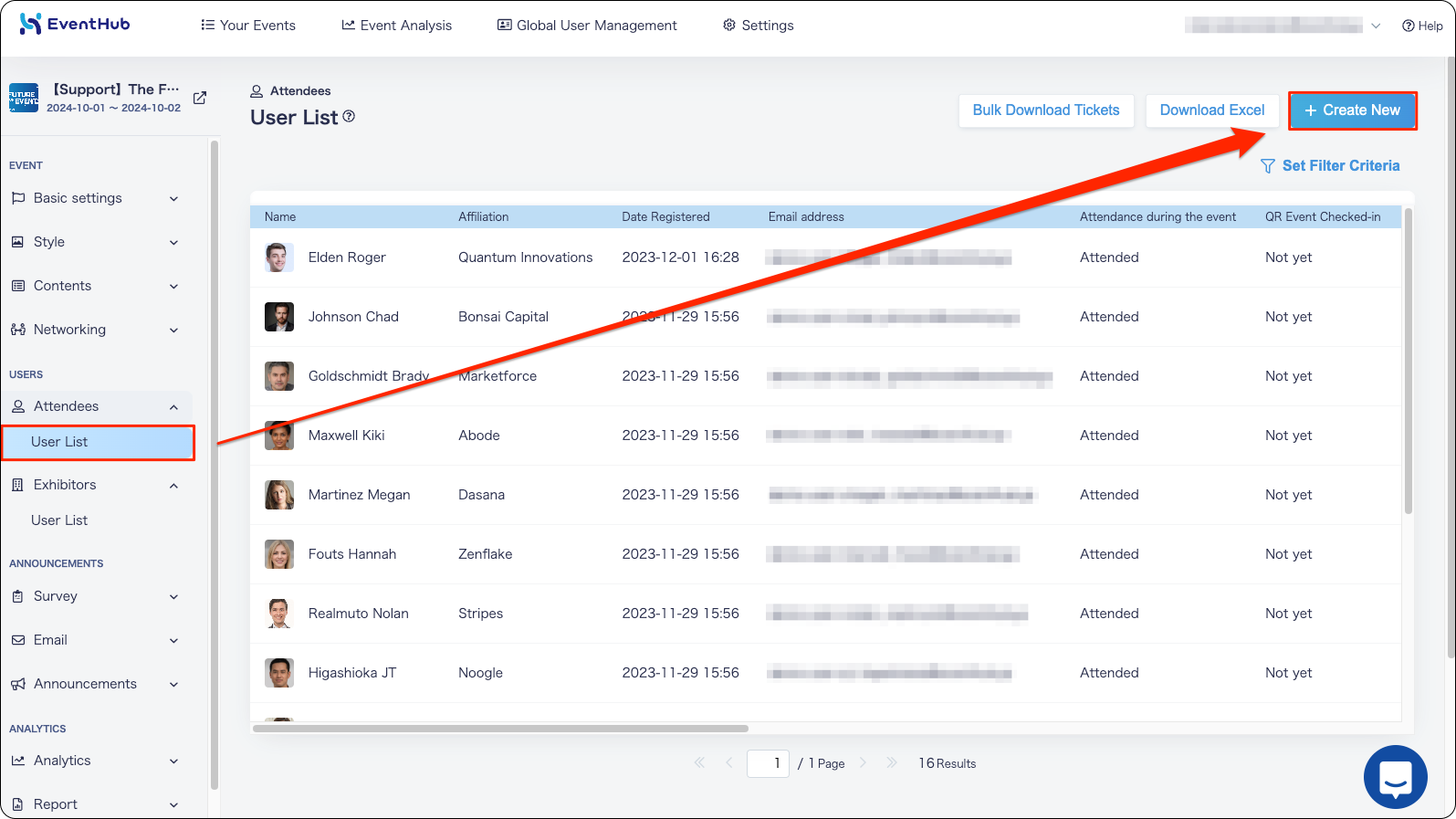Open Elden Roger's avatar photo
The height and width of the screenshot is (819, 1456).
[279, 257]
